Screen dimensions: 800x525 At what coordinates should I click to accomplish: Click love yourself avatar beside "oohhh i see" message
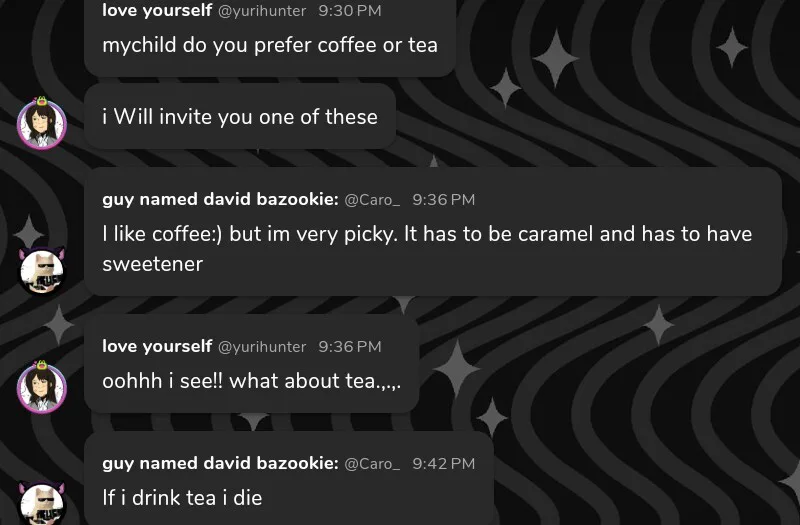click(x=42, y=388)
